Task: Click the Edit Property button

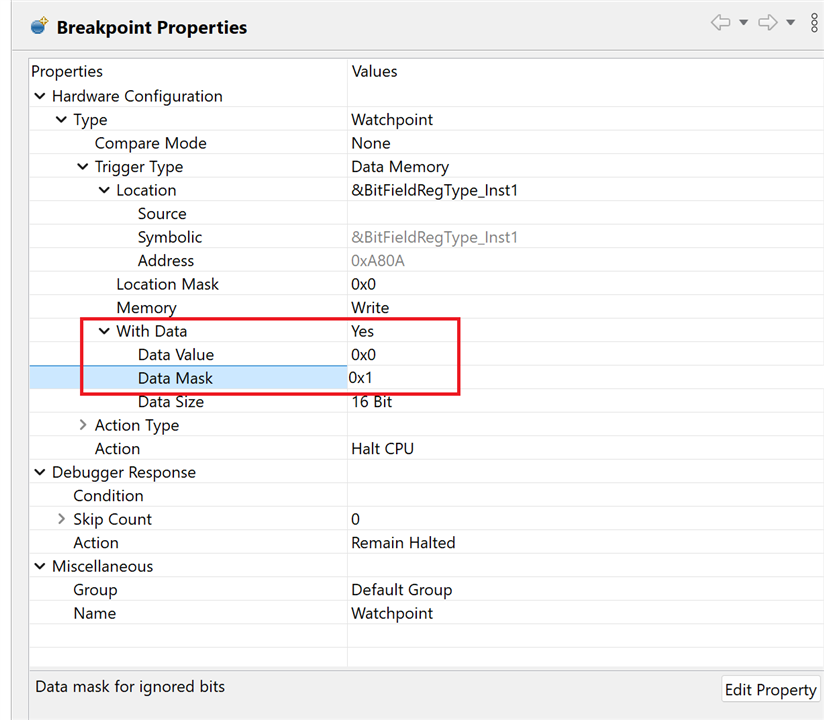Action: coord(770,690)
